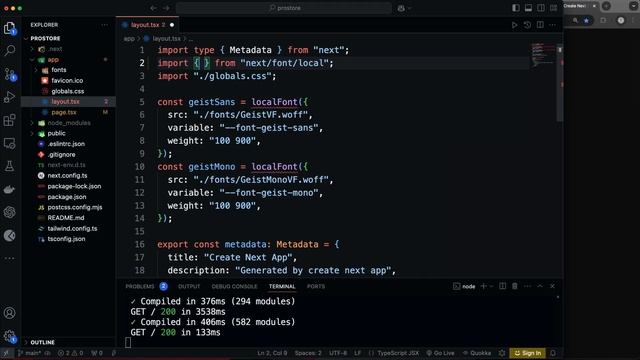Viewport: 640px width, 360px height.
Task: Open editor More Actions ellipsis
Action: [553, 25]
